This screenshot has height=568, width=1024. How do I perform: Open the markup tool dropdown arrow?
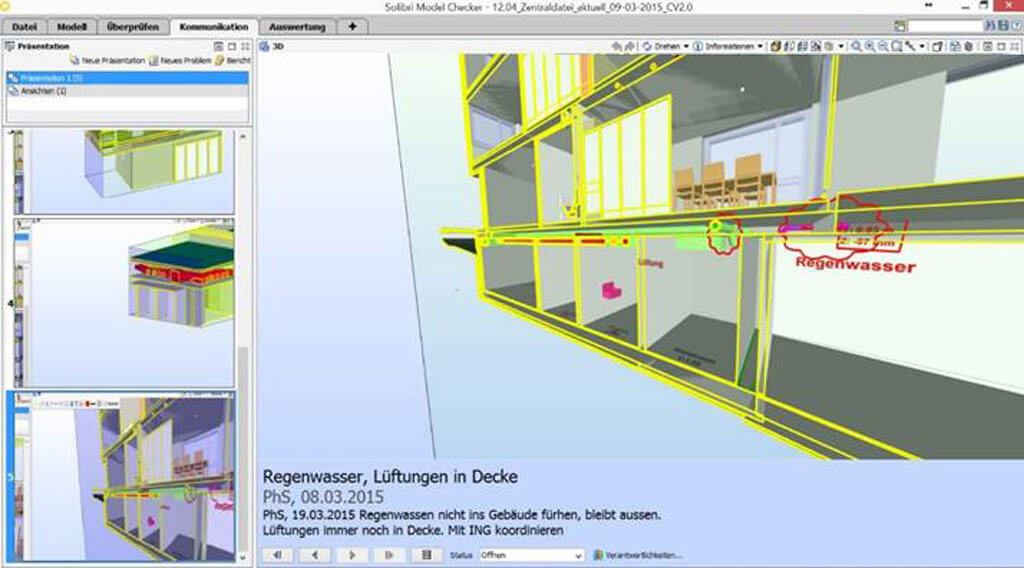point(922,46)
